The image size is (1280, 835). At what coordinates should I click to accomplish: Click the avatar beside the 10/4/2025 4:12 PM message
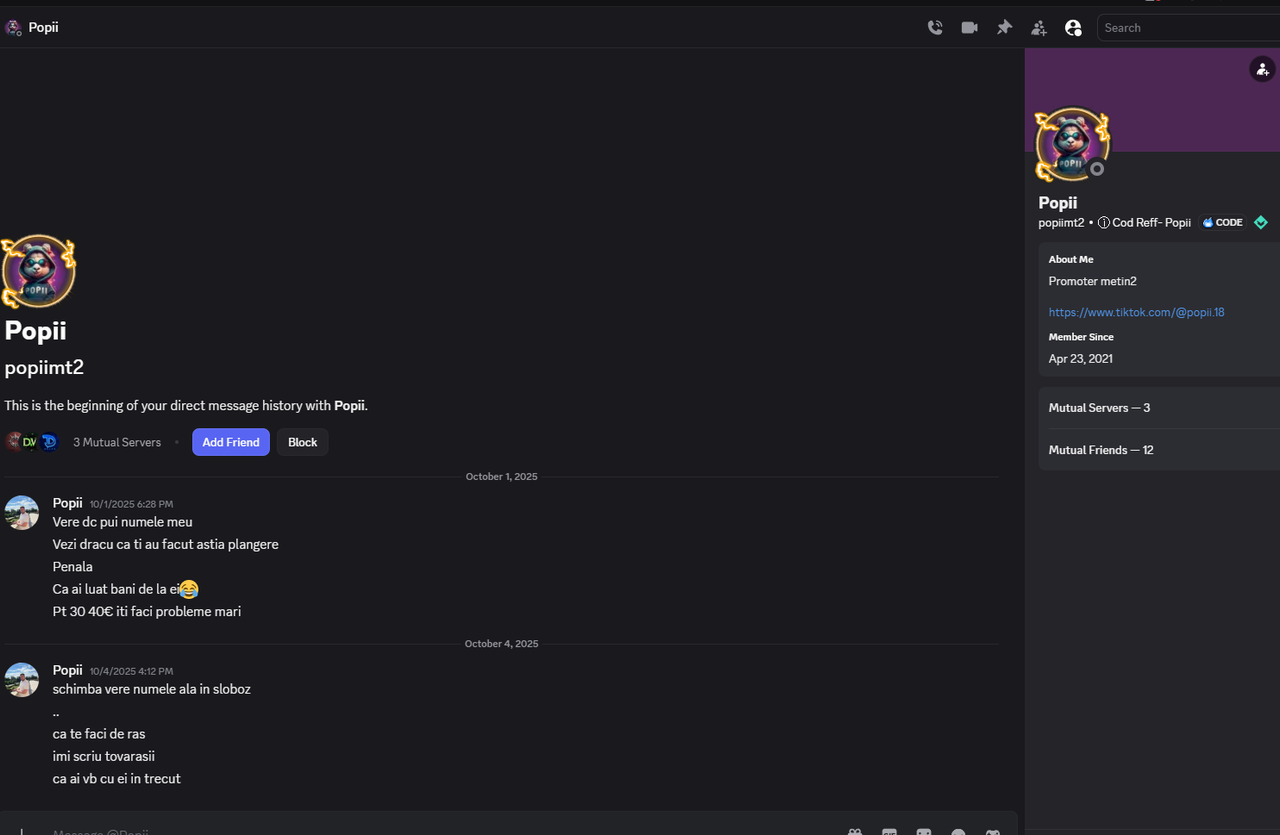(x=22, y=679)
